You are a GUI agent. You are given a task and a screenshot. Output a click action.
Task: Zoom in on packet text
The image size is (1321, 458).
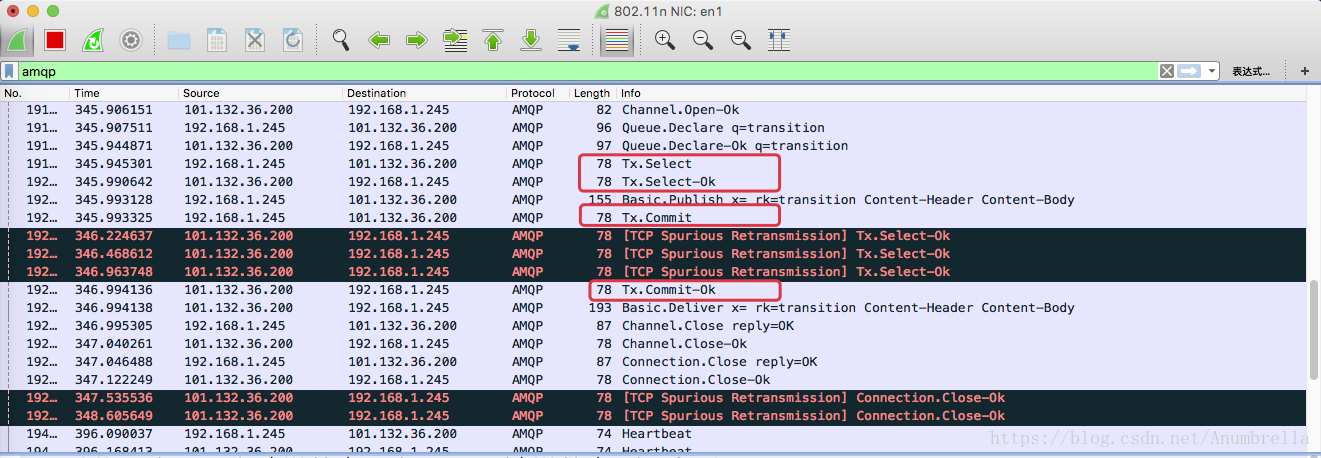[664, 40]
